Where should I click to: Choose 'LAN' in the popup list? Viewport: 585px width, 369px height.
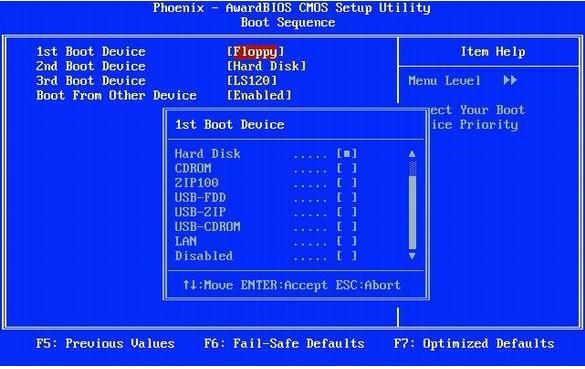pos(186,241)
